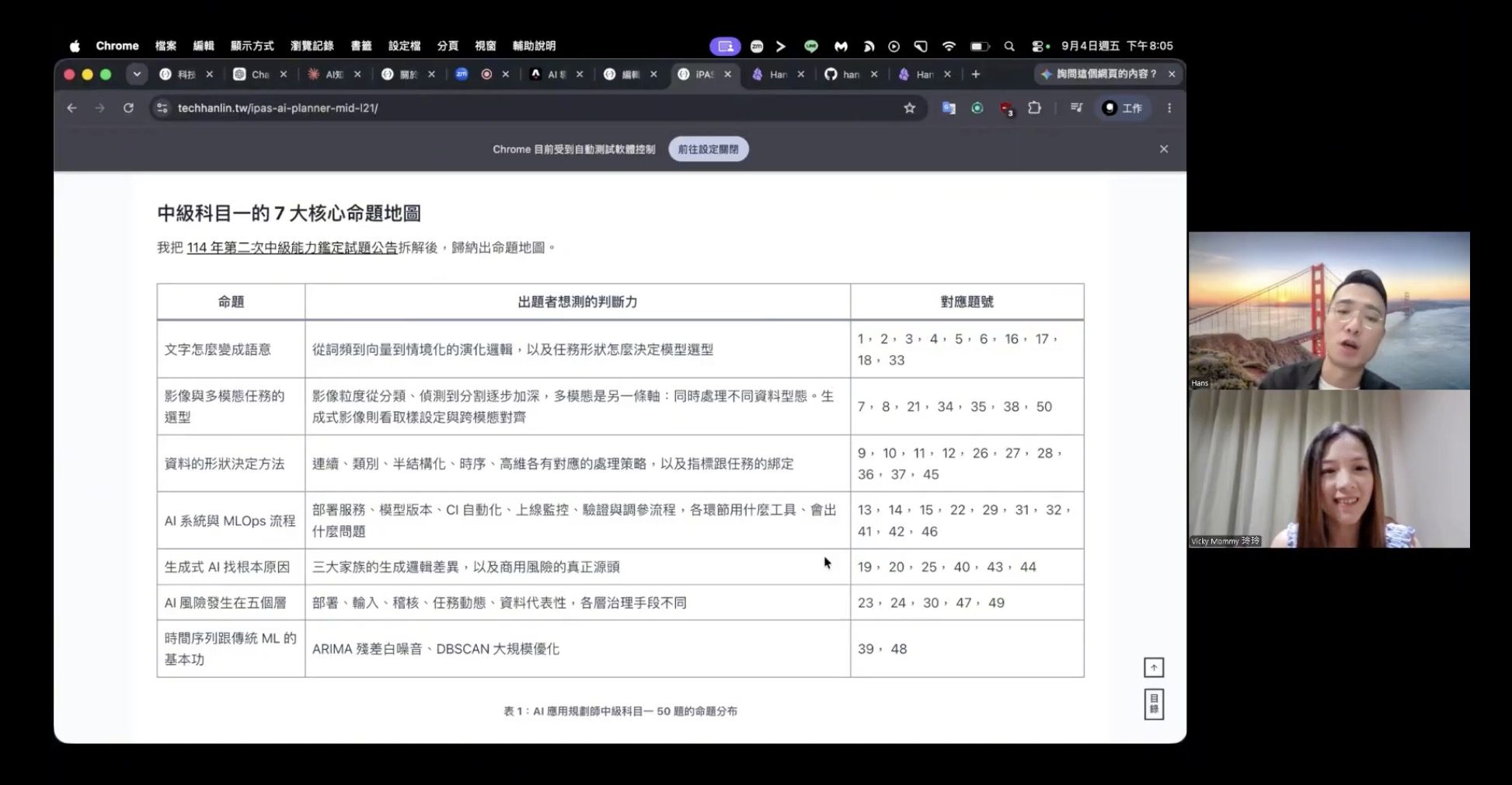Open the macOS Control Center
The image size is (1512, 785).
click(x=1040, y=46)
